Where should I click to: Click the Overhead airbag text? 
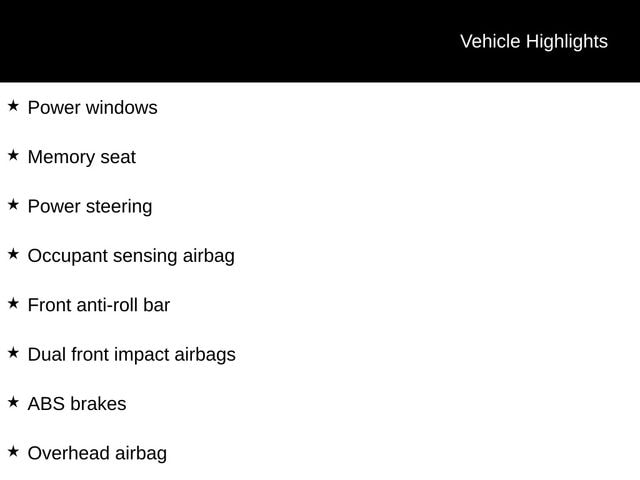pyautogui.click(x=97, y=454)
